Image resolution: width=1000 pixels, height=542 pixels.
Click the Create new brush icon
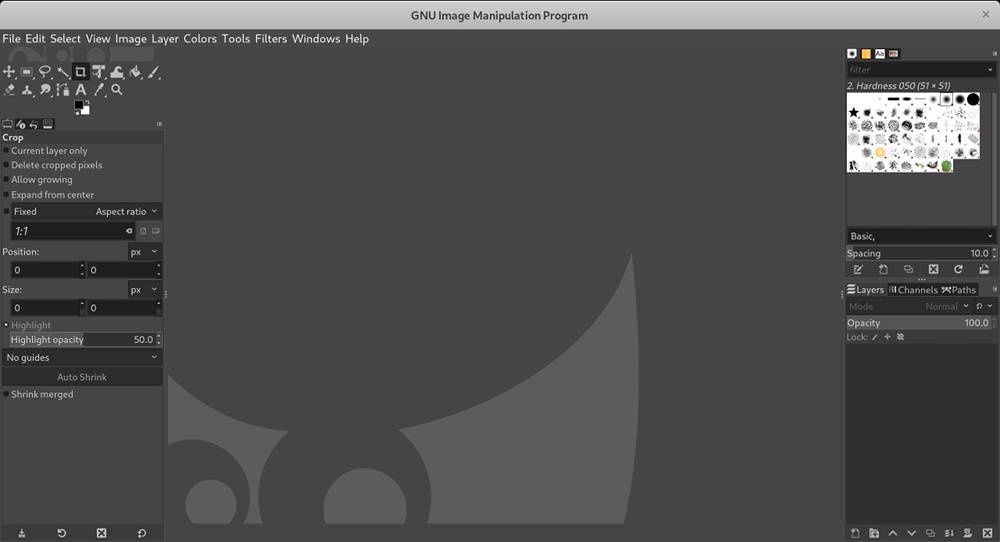[883, 269]
